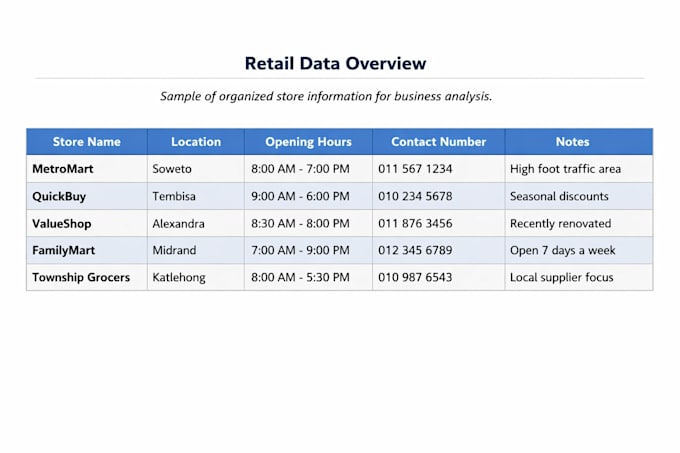Viewport: 680px width, 453px height.
Task: Select the Recently renovated note
Action: coord(560,224)
